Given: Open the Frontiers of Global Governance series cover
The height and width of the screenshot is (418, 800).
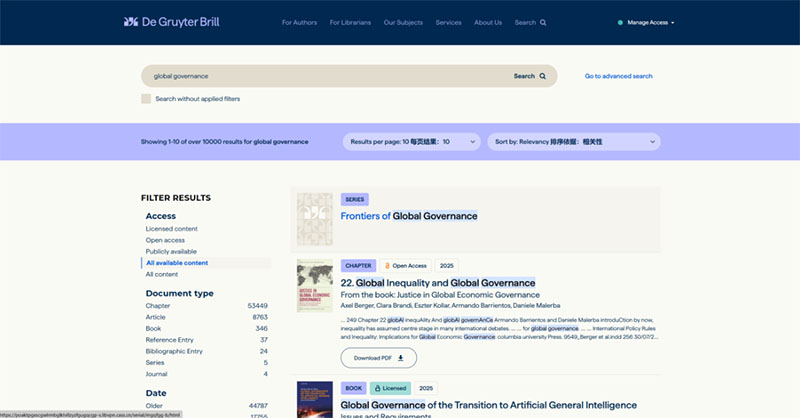Looking at the screenshot, I should click(315, 220).
